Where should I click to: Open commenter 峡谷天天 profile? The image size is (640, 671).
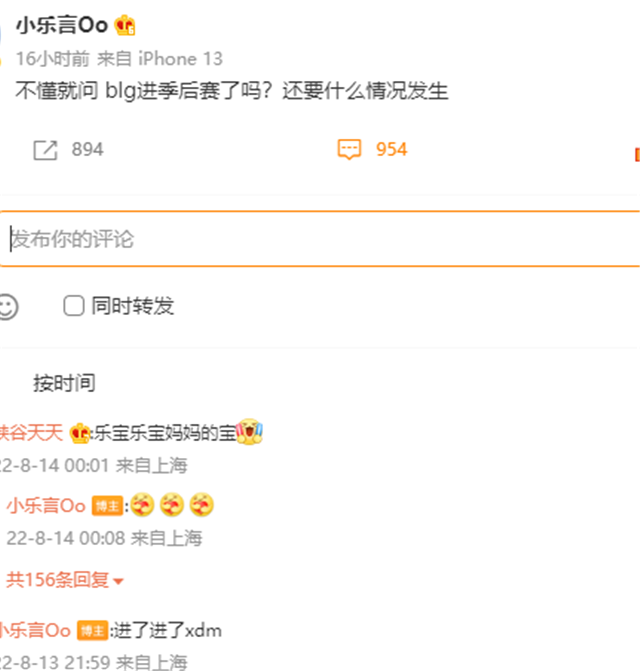click(x=31, y=433)
